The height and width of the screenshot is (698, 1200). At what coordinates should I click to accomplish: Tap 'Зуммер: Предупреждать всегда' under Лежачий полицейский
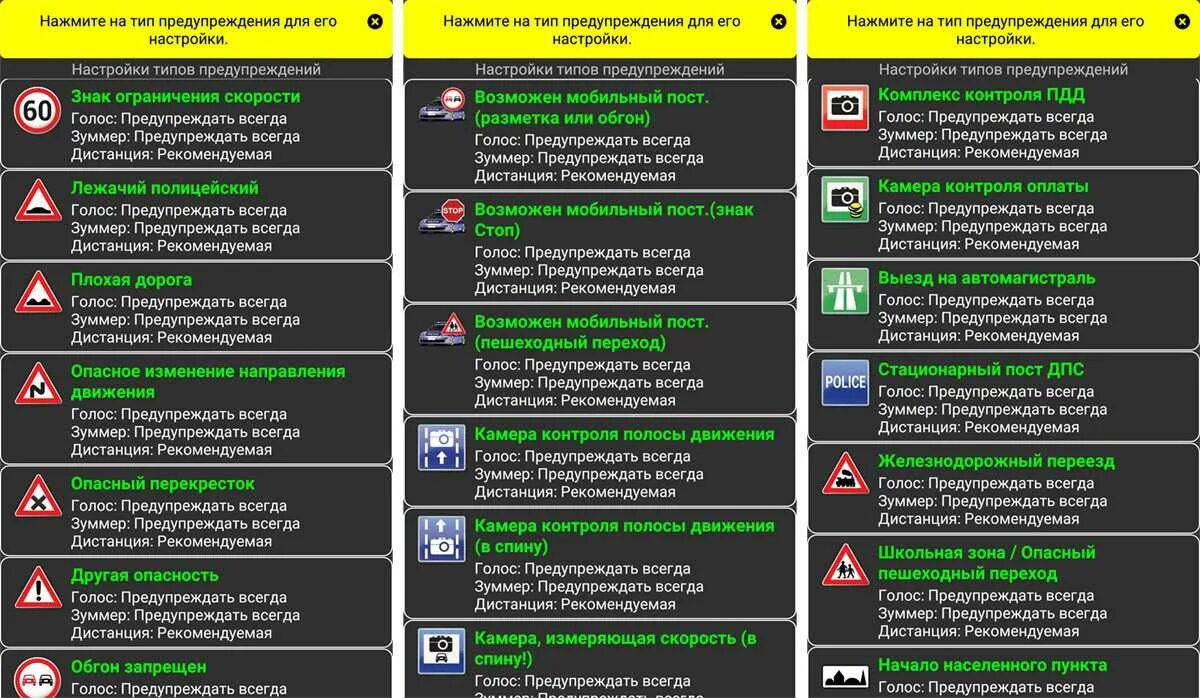point(185,228)
